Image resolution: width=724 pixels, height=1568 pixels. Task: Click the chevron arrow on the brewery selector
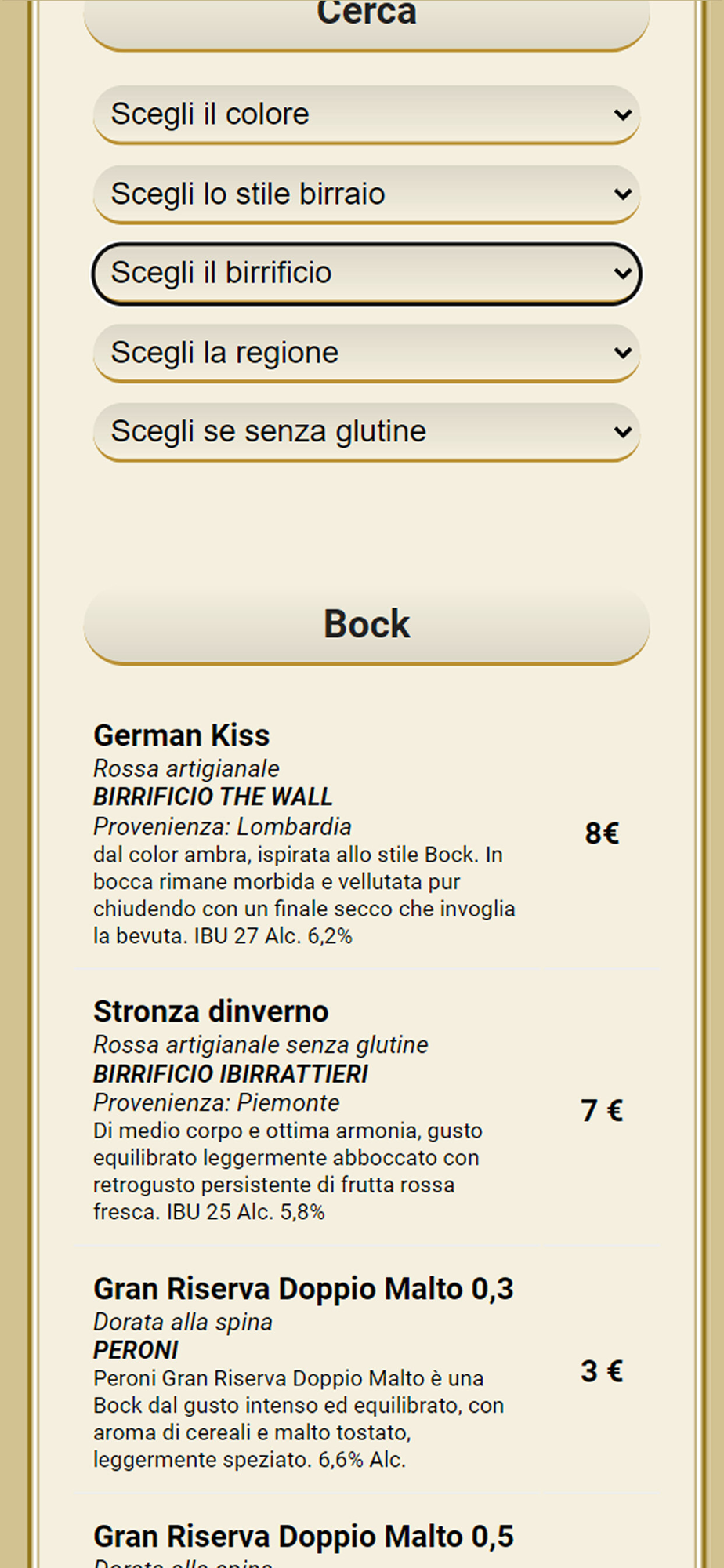point(623,274)
